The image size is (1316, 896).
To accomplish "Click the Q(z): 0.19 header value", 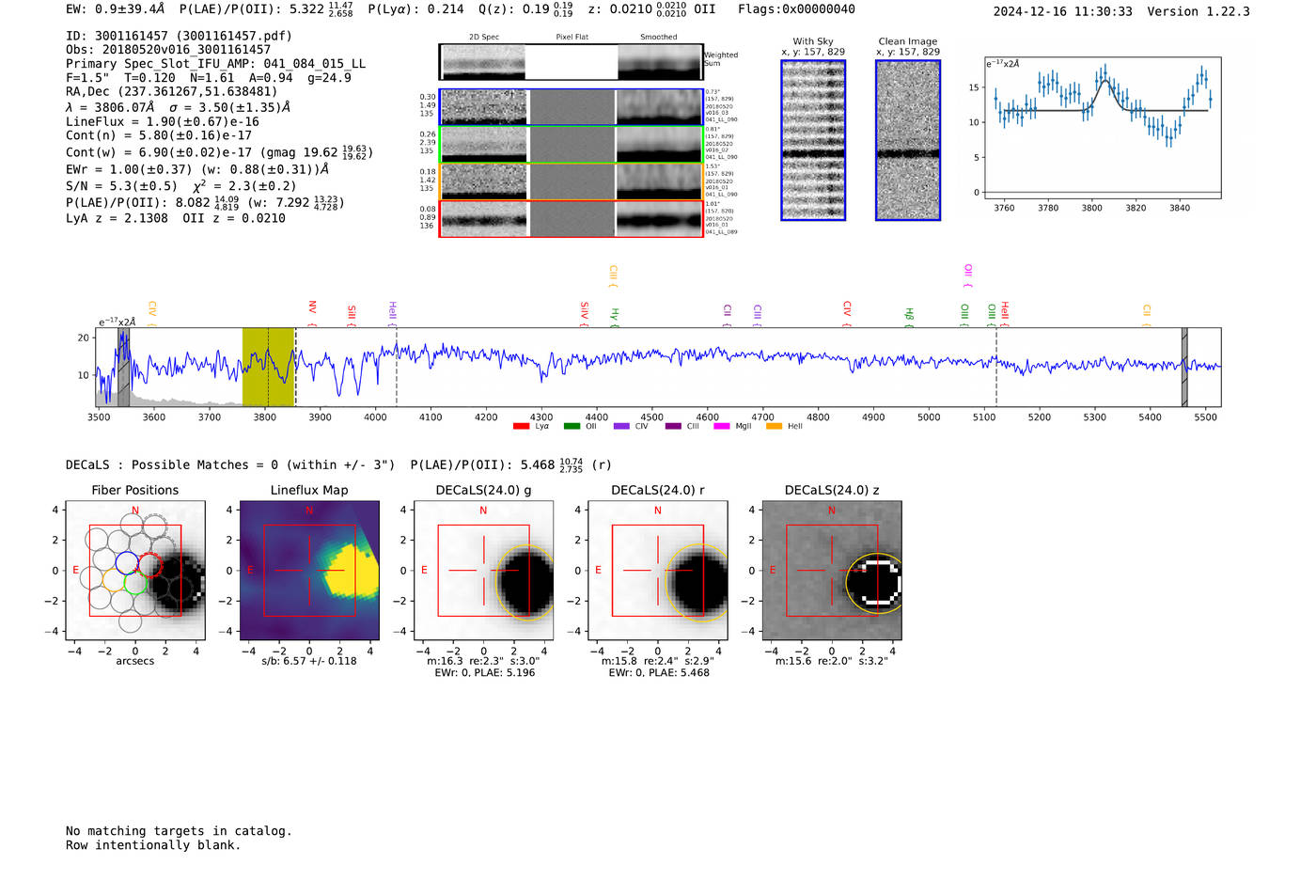I will (x=525, y=9).
